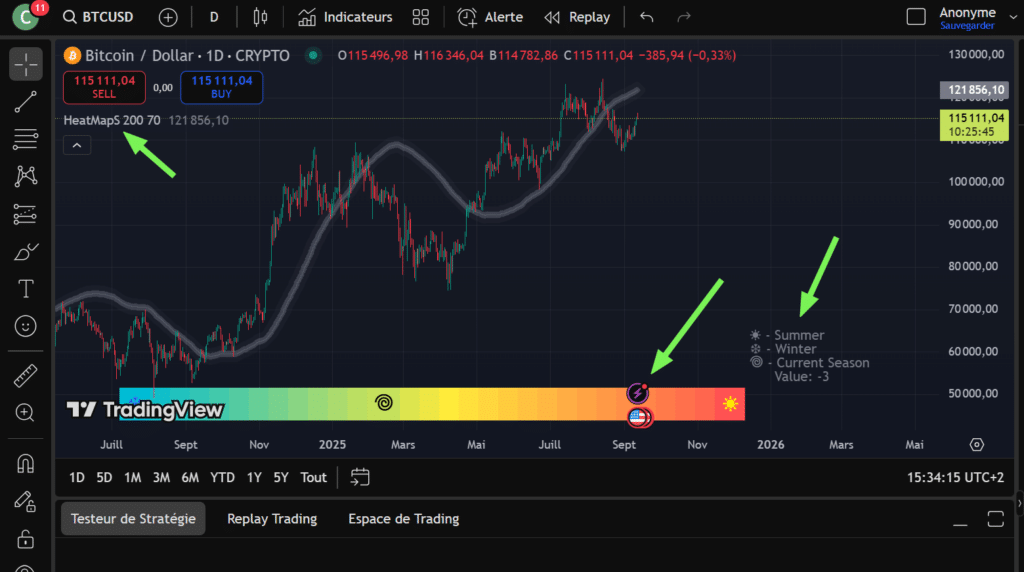The image size is (1024, 572).
Task: Activate the zoom in tool
Action: tap(25, 413)
